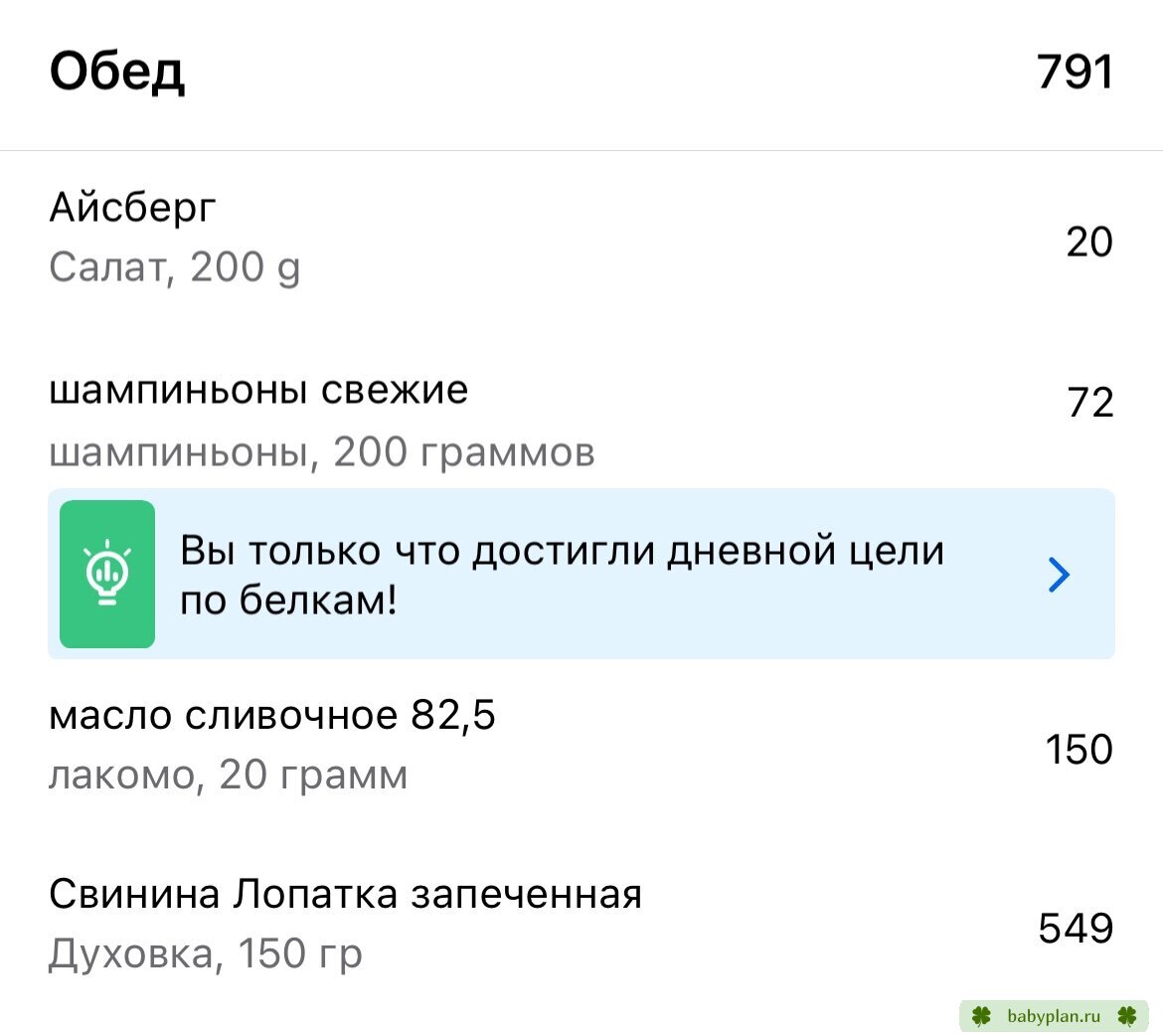
Task: Open Свинина Лопатка запеченная entry
Action: coord(581,924)
